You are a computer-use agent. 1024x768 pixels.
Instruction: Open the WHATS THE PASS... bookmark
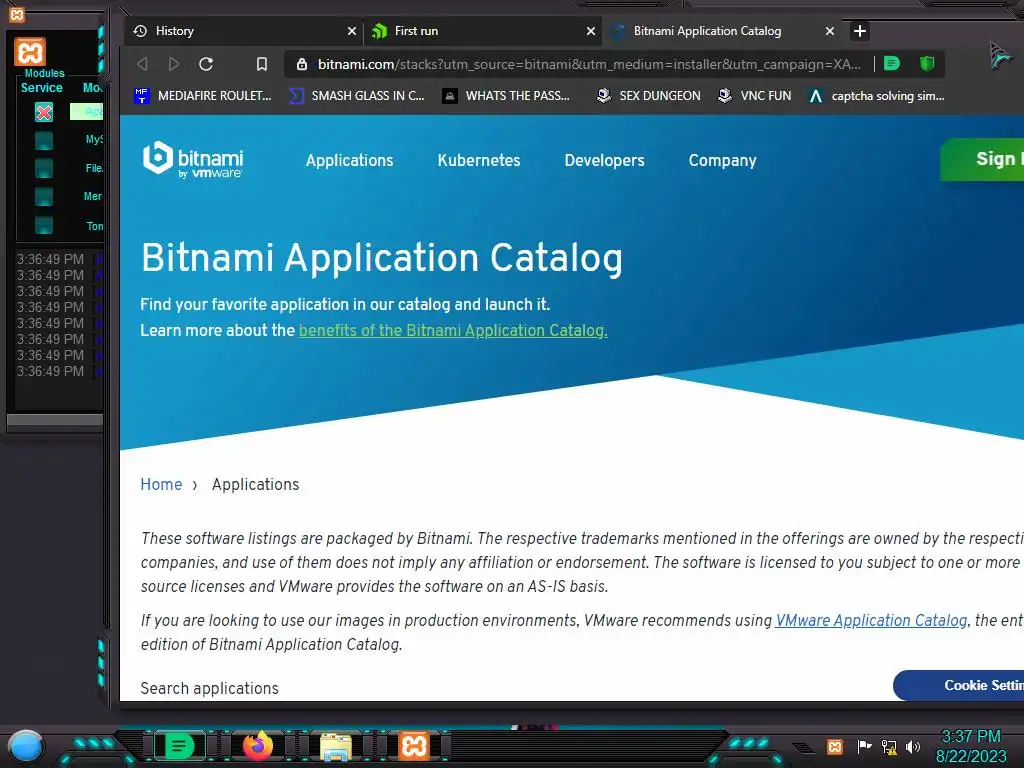506,96
